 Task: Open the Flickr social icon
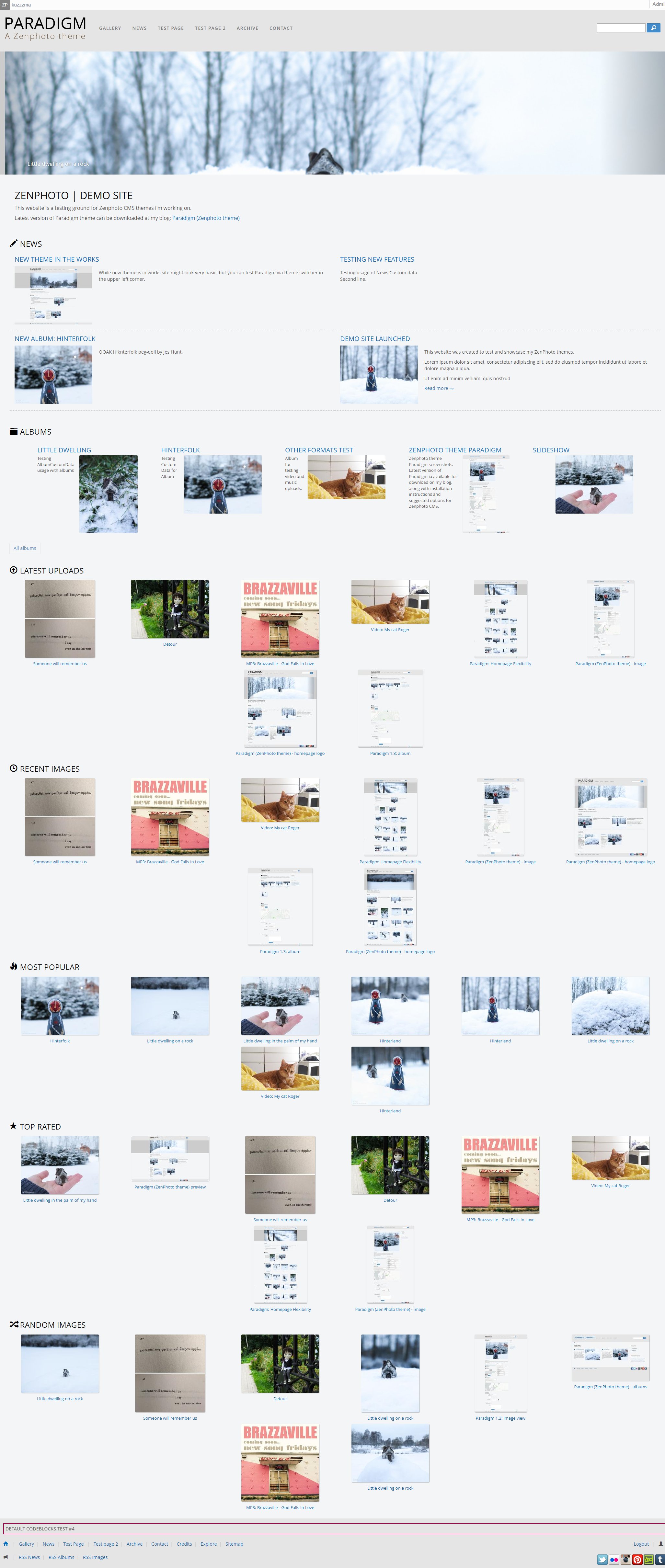point(614,1560)
